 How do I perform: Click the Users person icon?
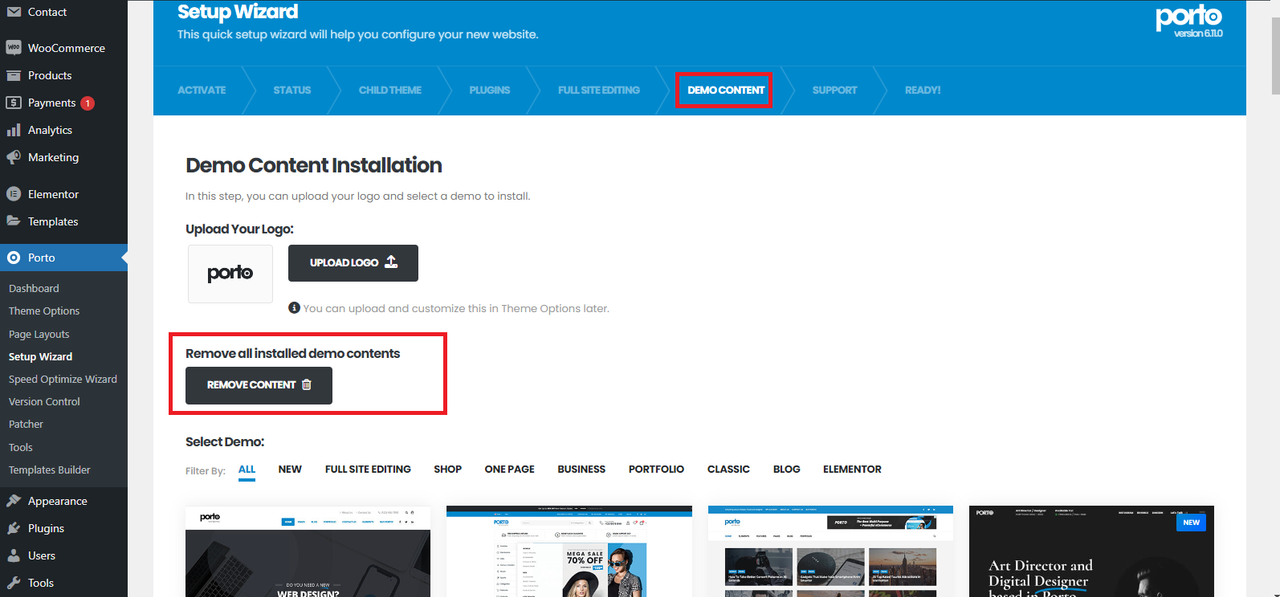14,555
